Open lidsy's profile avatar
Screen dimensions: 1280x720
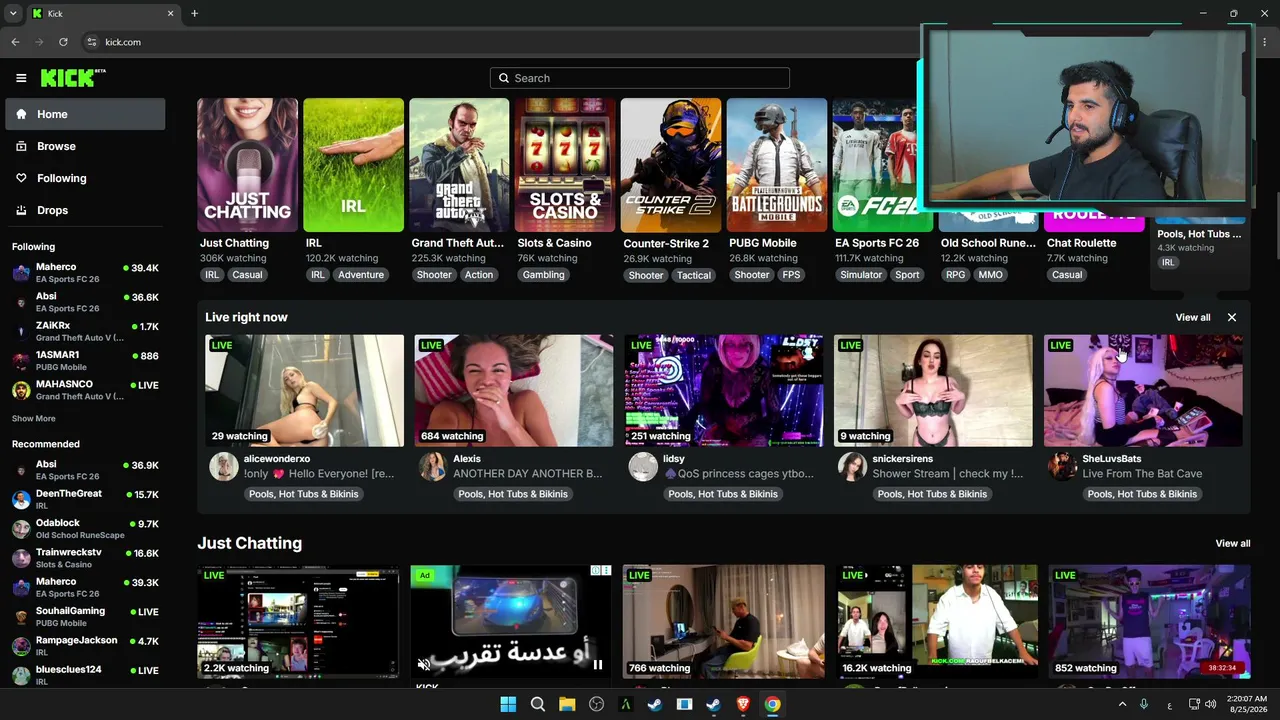tap(643, 467)
